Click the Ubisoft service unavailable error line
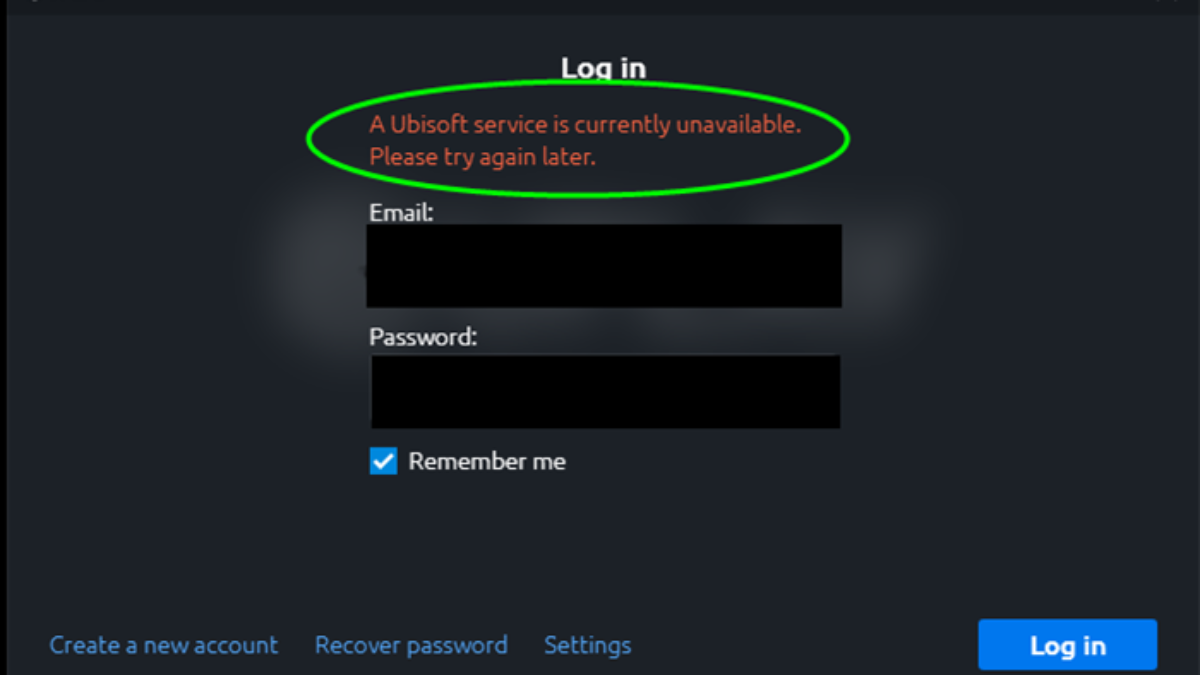Viewport: 1200px width, 675px height. tap(585, 125)
